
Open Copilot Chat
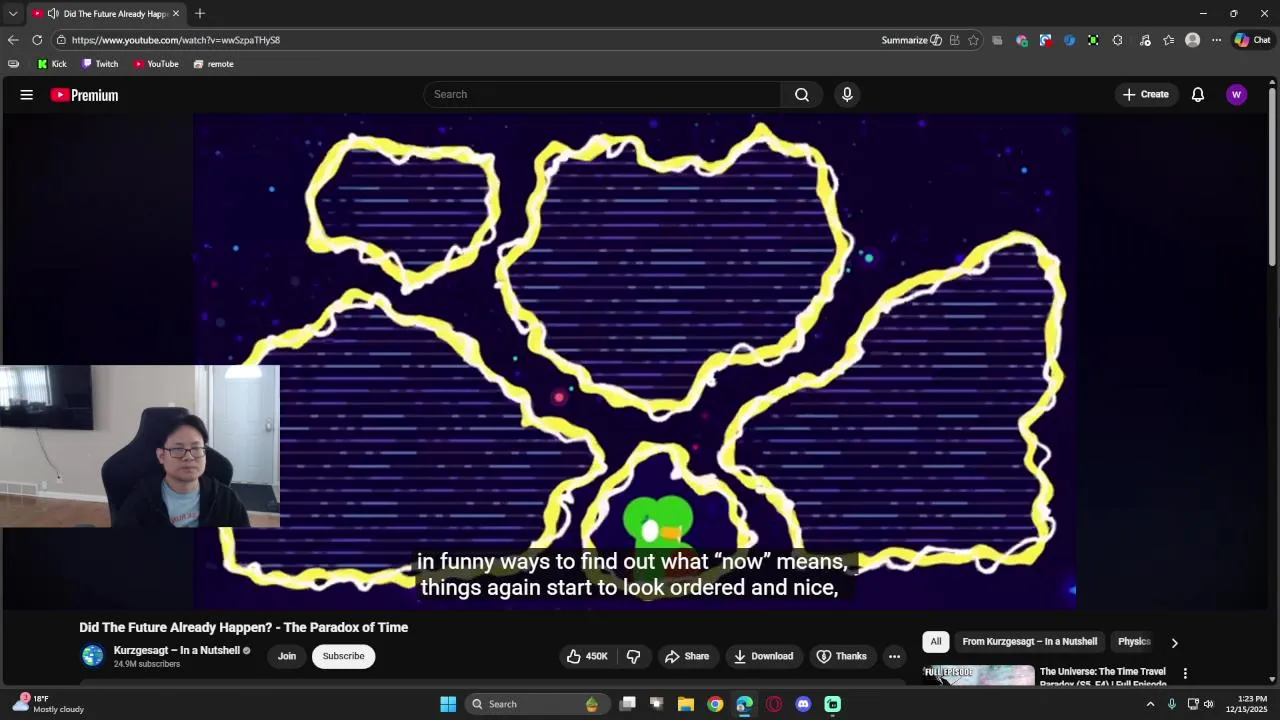[1253, 40]
